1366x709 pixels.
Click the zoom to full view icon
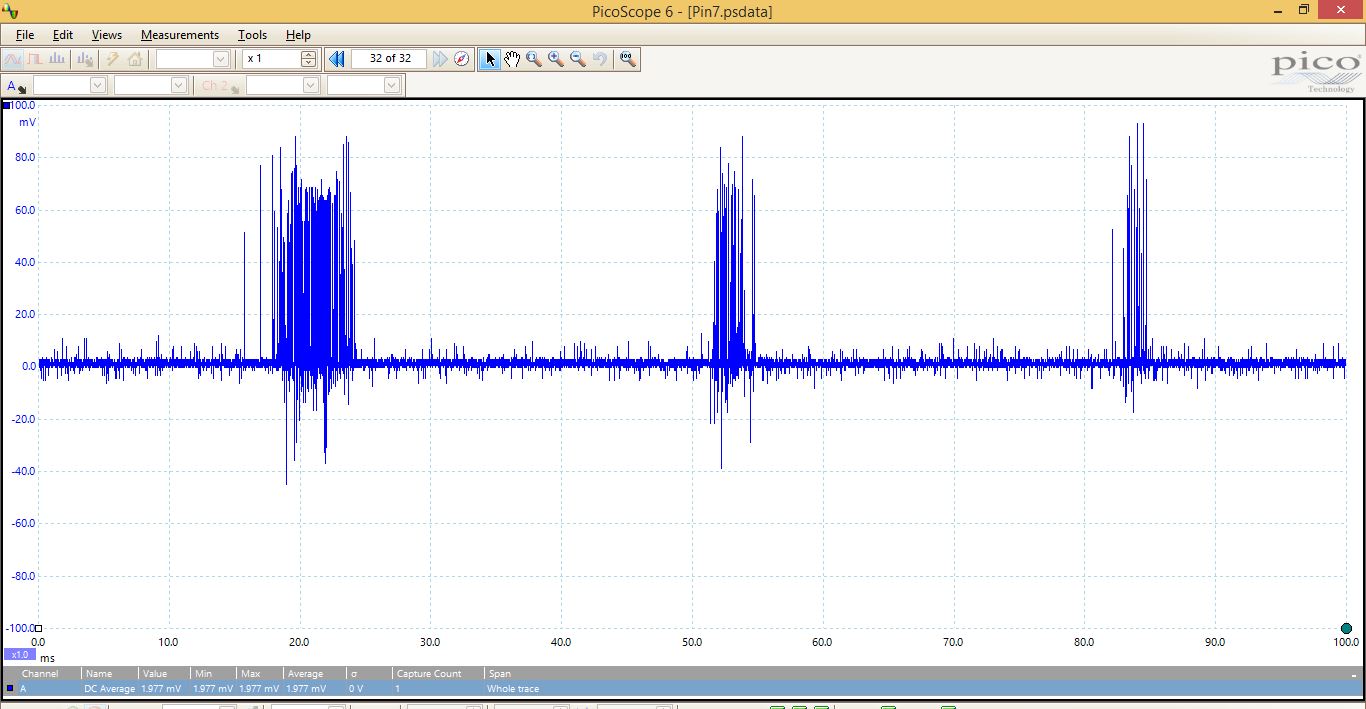click(627, 59)
